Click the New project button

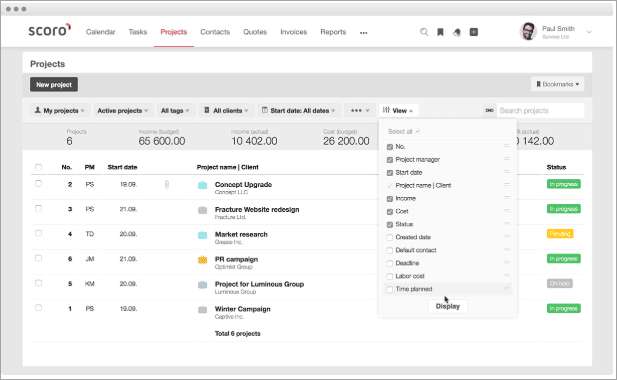[x=54, y=85]
